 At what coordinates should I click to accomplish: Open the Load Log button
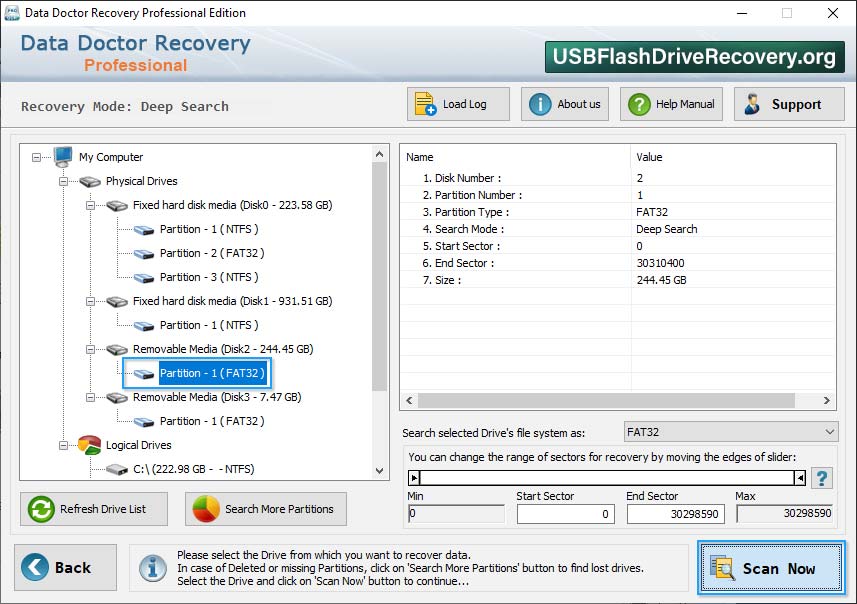(x=458, y=104)
